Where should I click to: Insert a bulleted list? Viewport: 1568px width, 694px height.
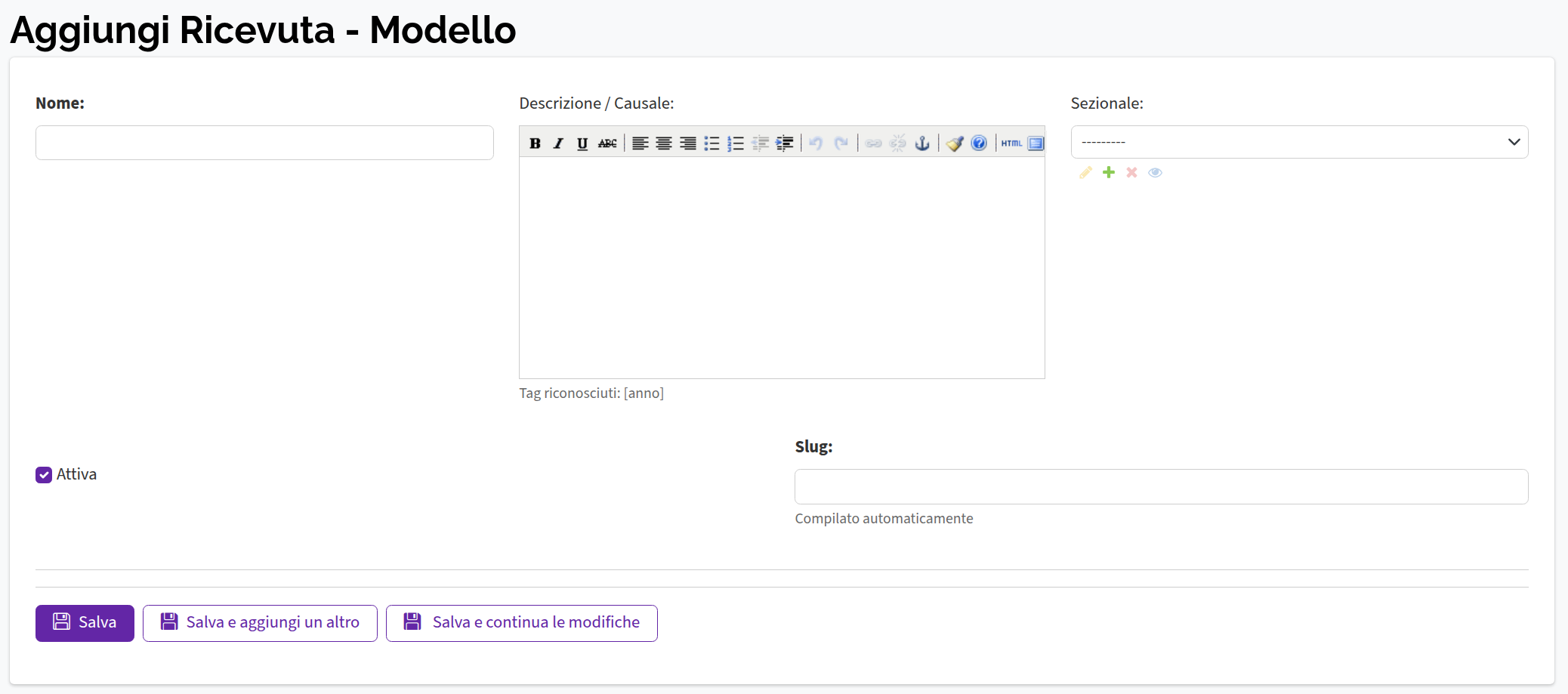point(711,143)
